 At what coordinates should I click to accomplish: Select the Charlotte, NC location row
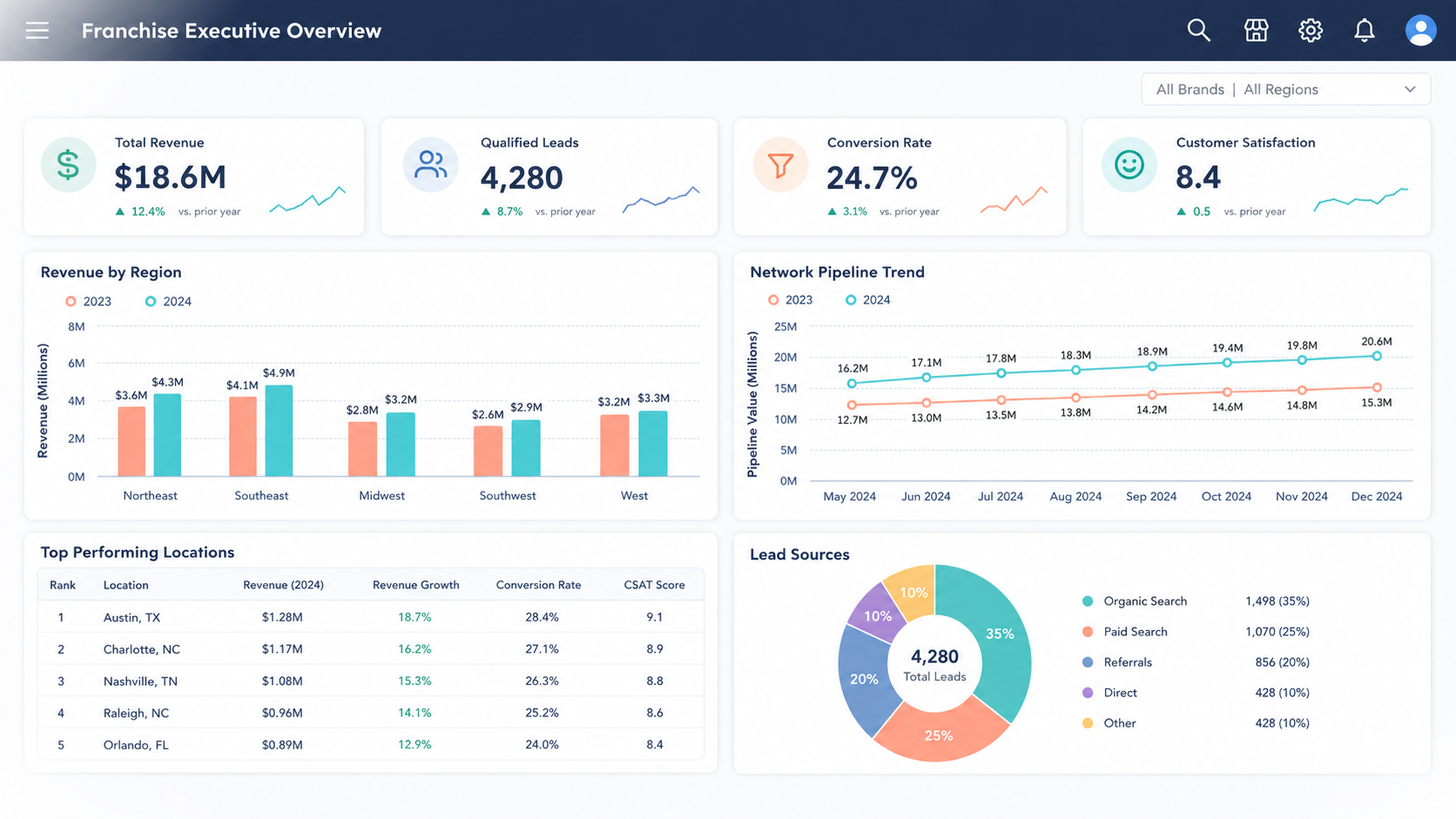point(370,649)
